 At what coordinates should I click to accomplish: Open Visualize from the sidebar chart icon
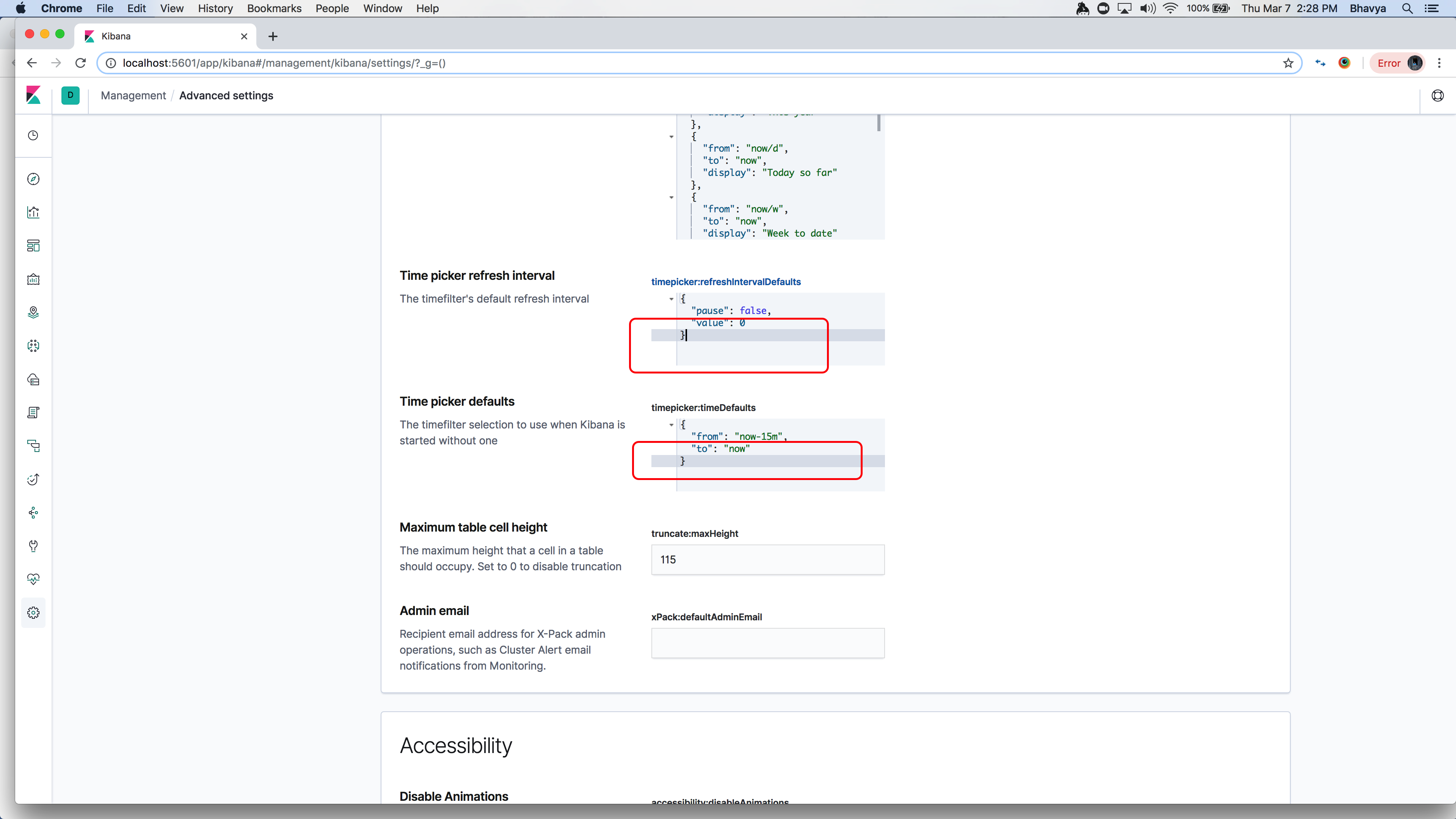[x=33, y=212]
